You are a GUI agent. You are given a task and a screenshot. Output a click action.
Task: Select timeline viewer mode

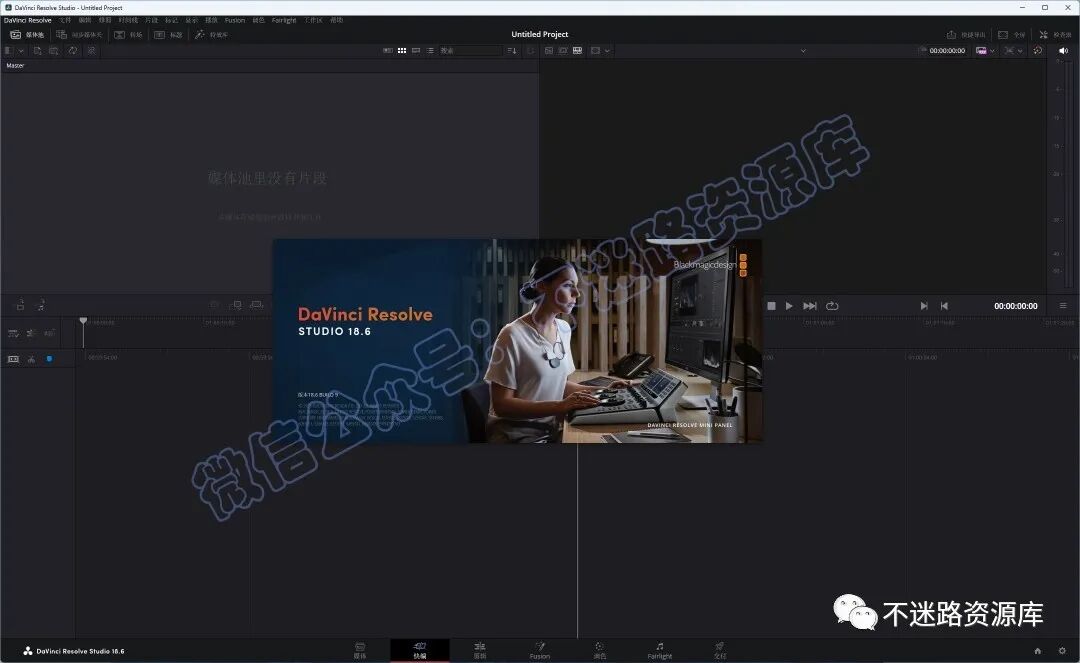click(577, 51)
